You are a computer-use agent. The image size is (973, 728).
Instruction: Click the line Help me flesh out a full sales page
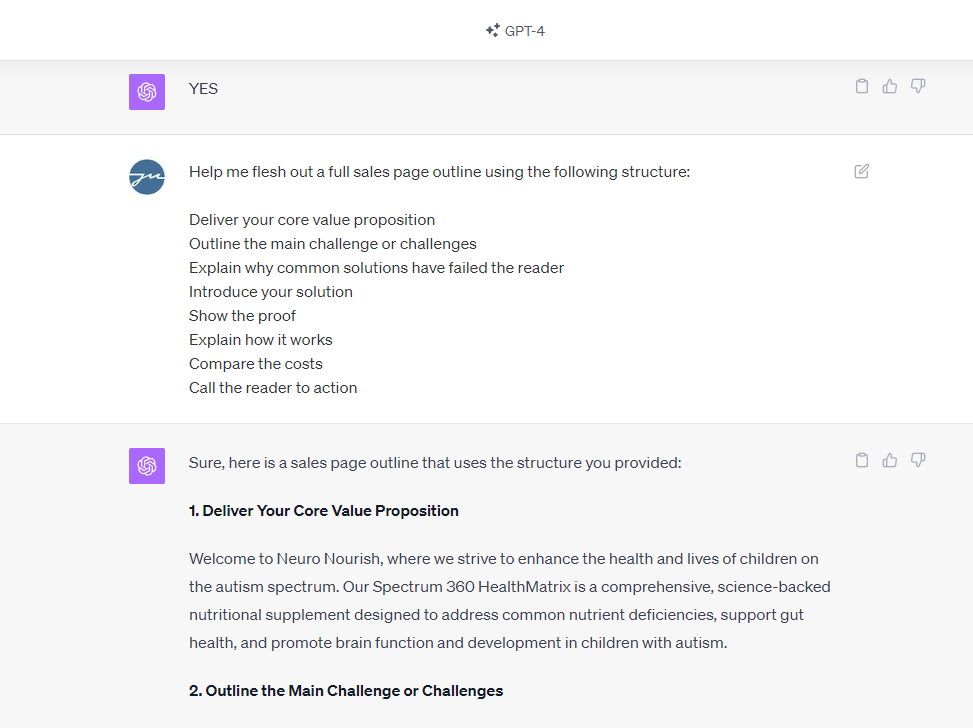point(439,172)
